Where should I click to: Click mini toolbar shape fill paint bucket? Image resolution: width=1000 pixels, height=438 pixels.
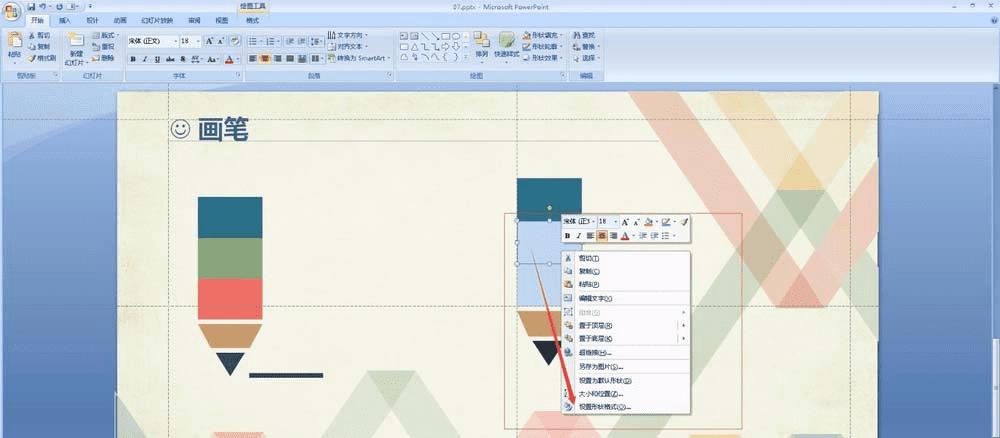pyautogui.click(x=649, y=222)
